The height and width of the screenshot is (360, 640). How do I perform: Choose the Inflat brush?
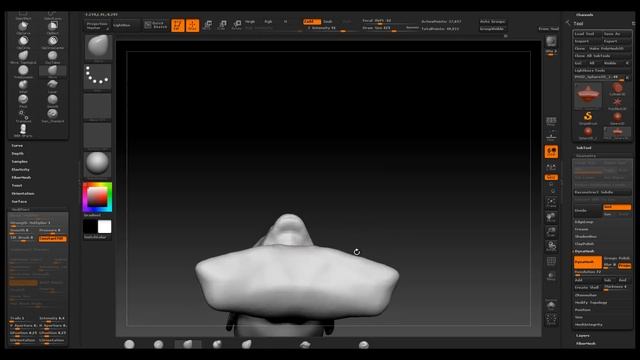[x=23, y=86]
